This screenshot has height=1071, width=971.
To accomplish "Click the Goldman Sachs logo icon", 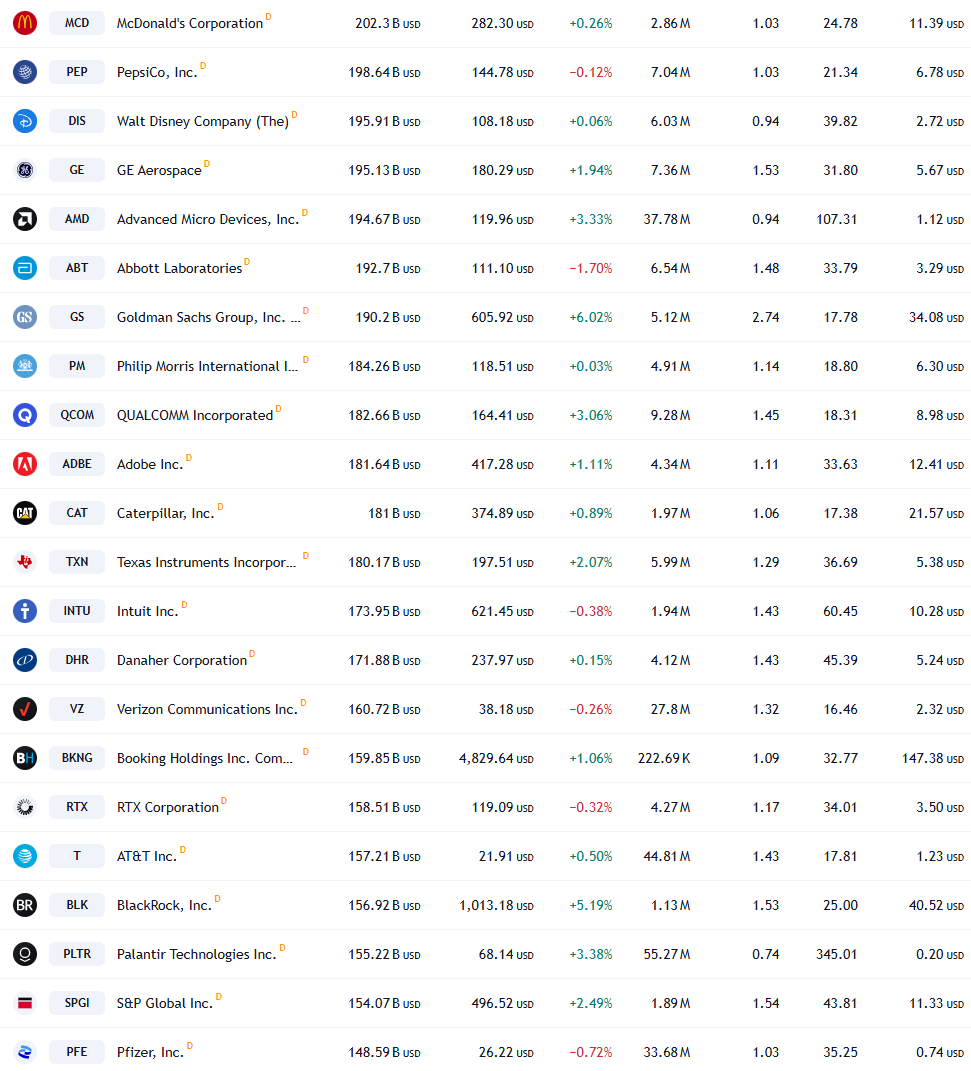I will (x=25, y=317).
